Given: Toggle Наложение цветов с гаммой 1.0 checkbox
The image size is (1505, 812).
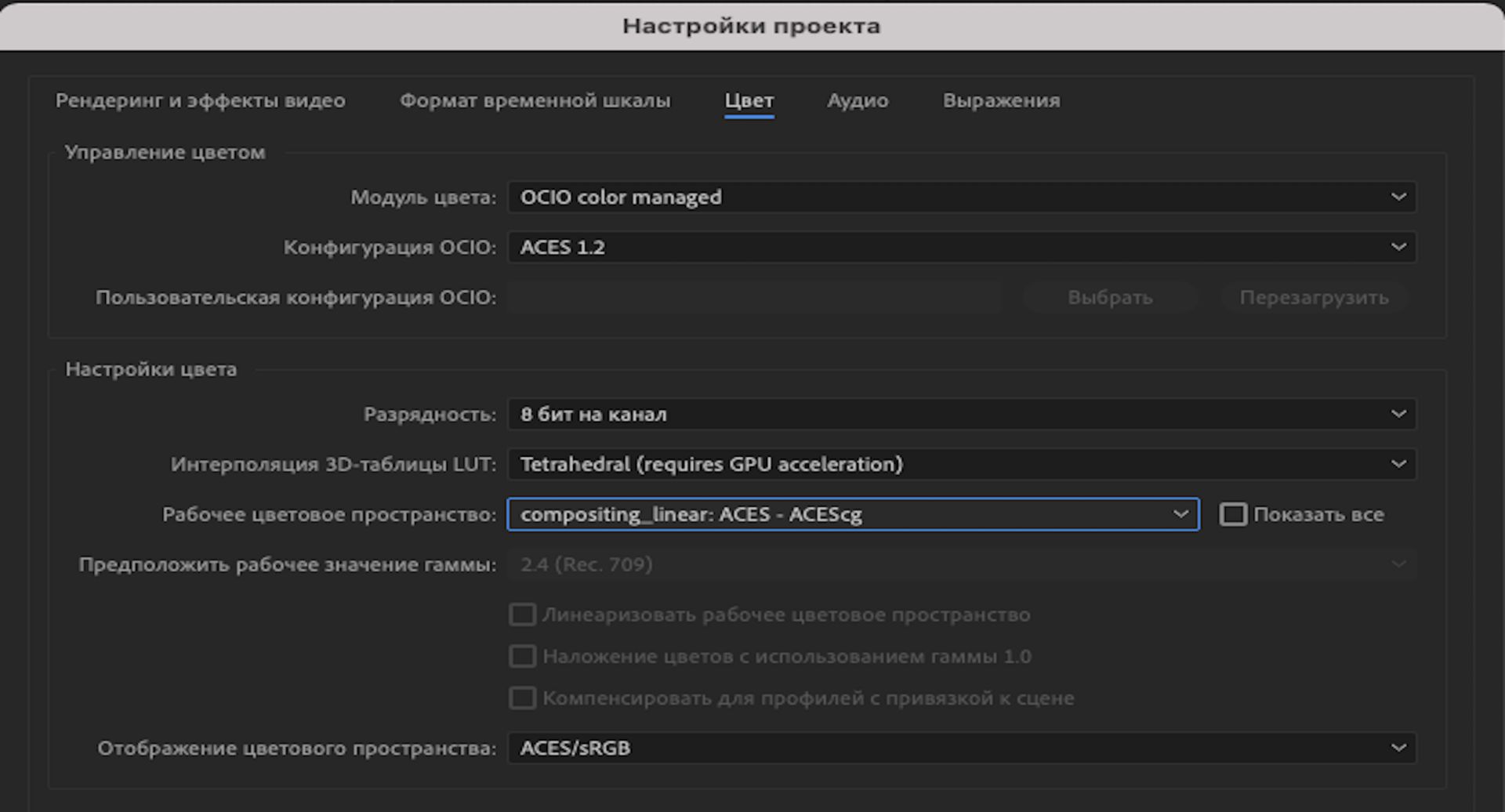Looking at the screenshot, I should click(523, 656).
